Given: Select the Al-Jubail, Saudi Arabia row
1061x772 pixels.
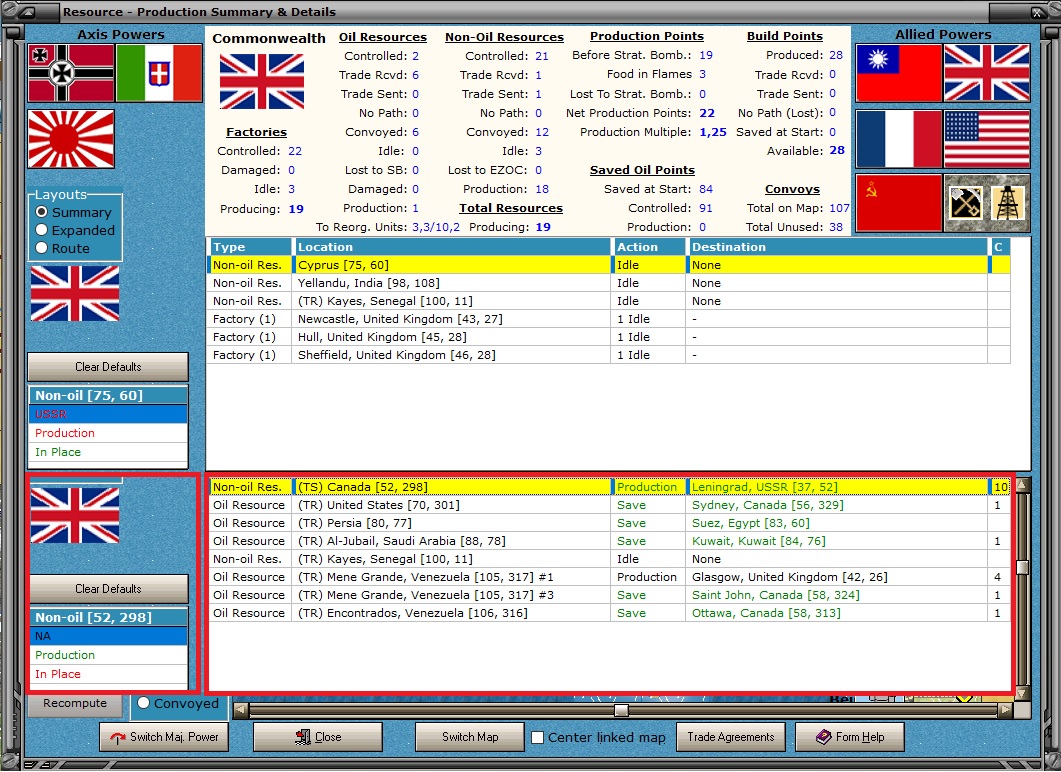Looking at the screenshot, I should click(609, 541).
